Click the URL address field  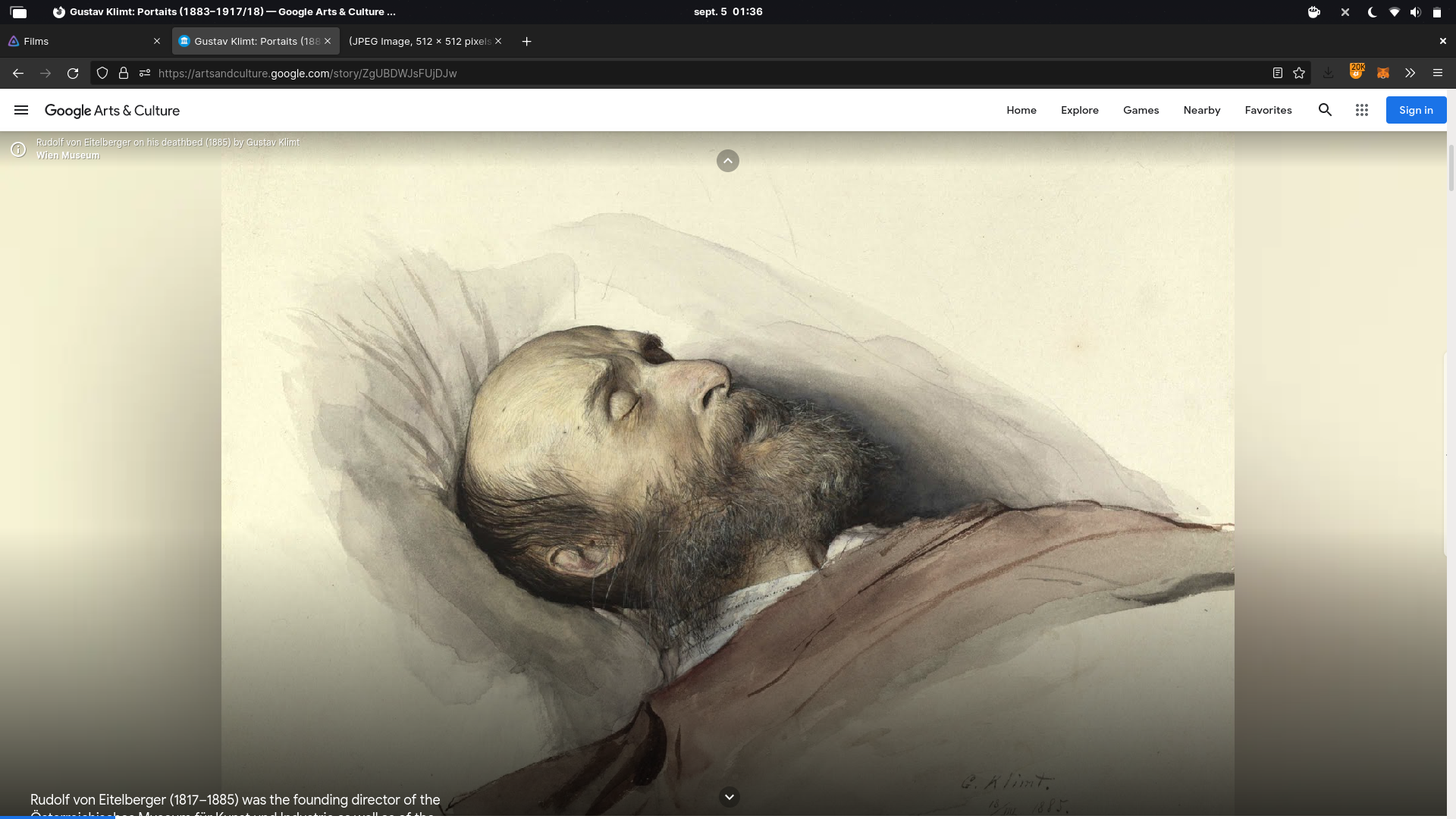(x=682, y=74)
